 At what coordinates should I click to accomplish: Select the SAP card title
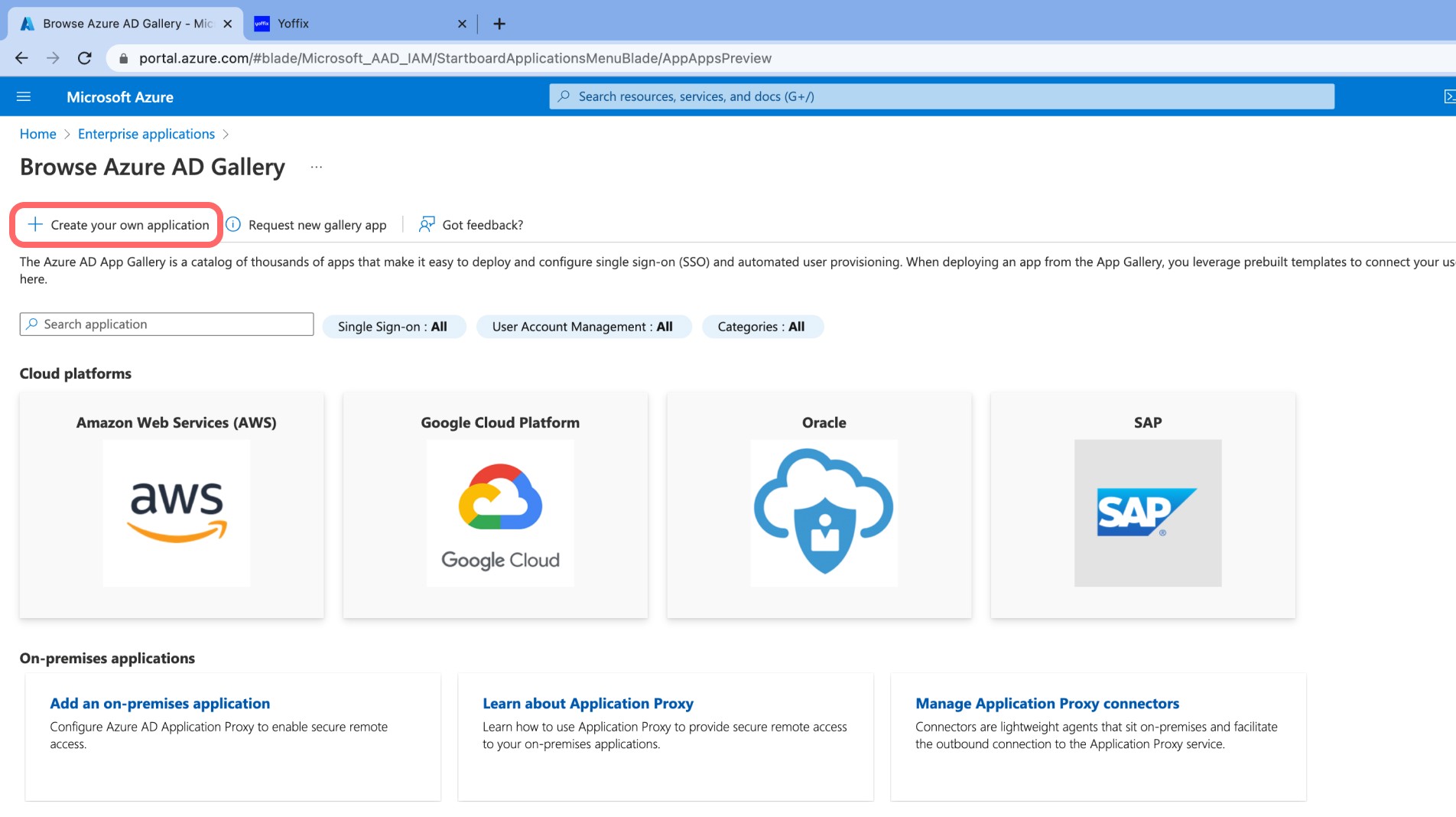pos(1148,422)
